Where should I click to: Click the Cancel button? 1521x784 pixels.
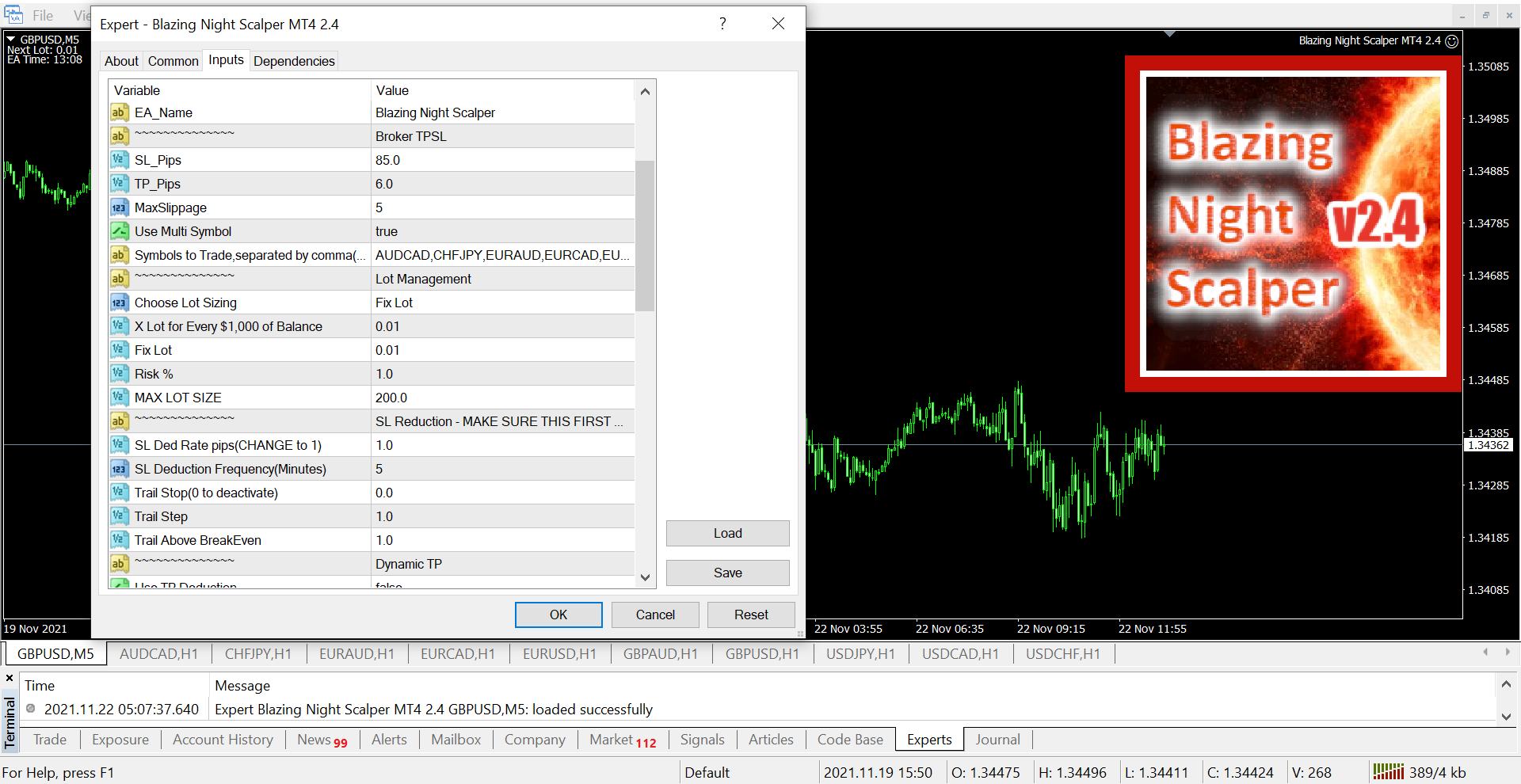click(x=655, y=615)
